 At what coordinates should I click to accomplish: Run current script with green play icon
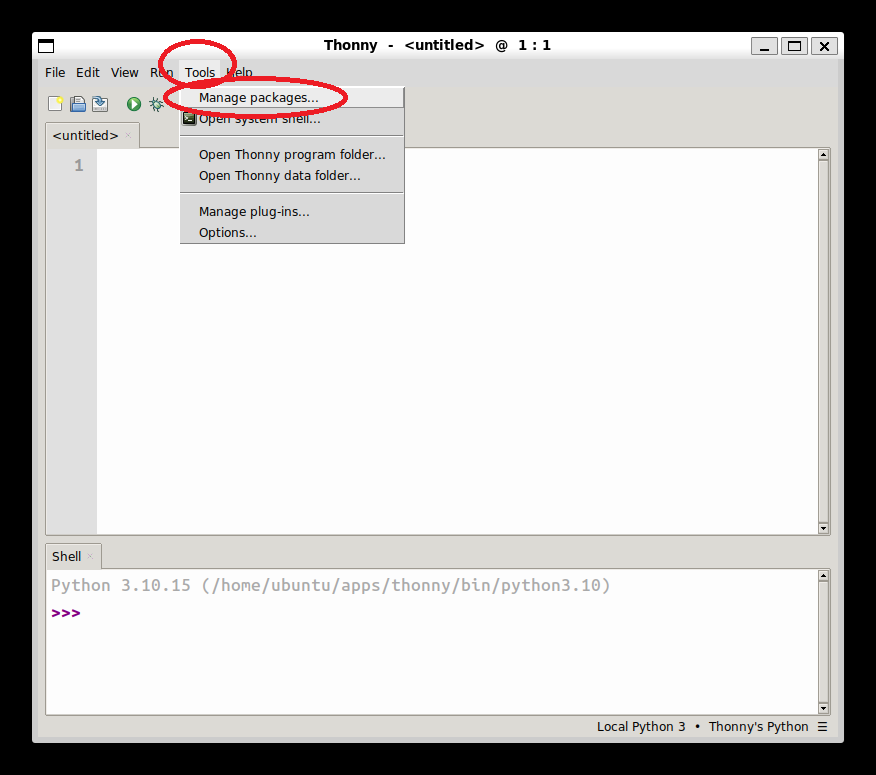click(134, 104)
